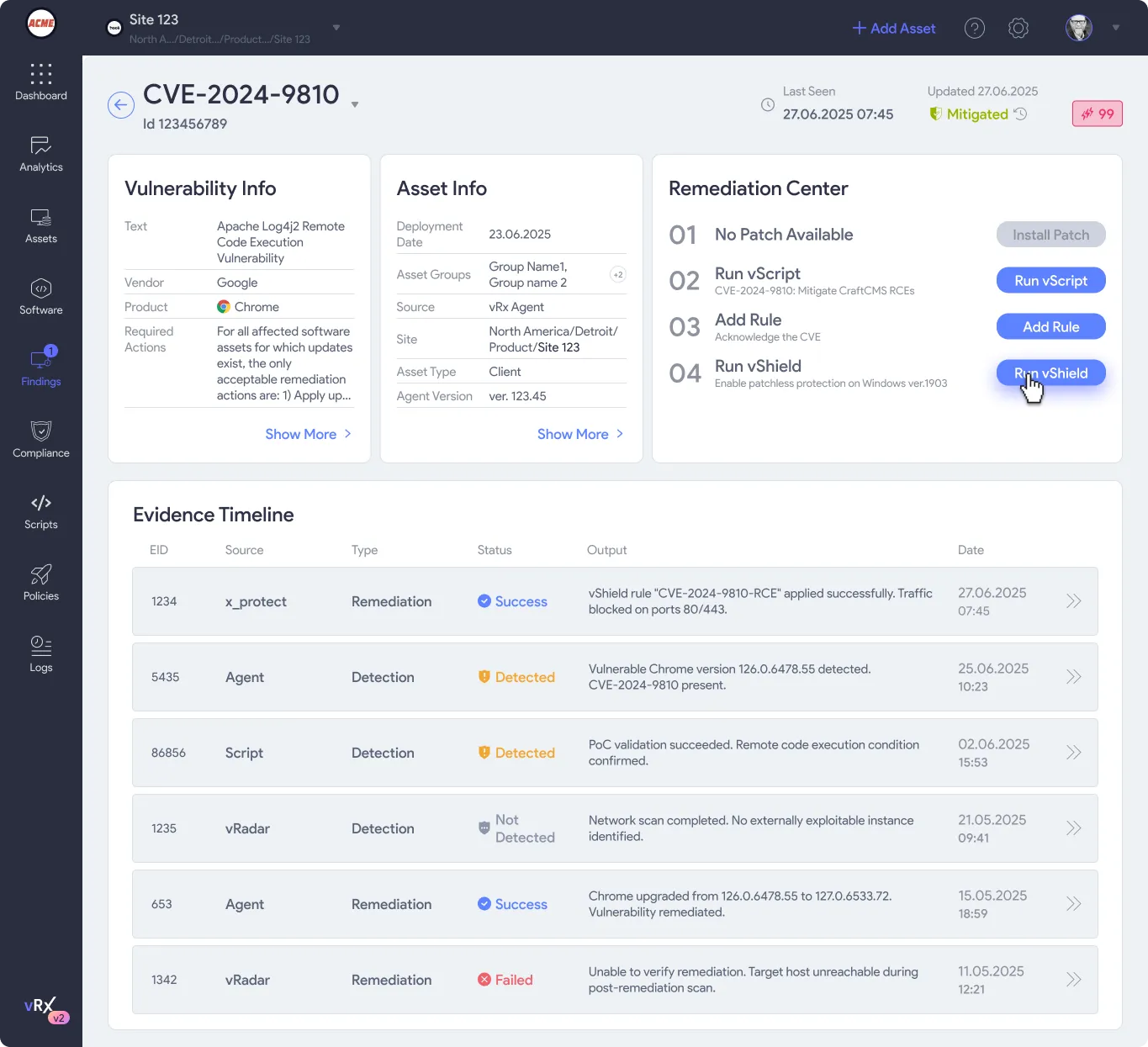This screenshot has height=1047, width=1148.
Task: Click the Status column header
Action: [x=495, y=550]
